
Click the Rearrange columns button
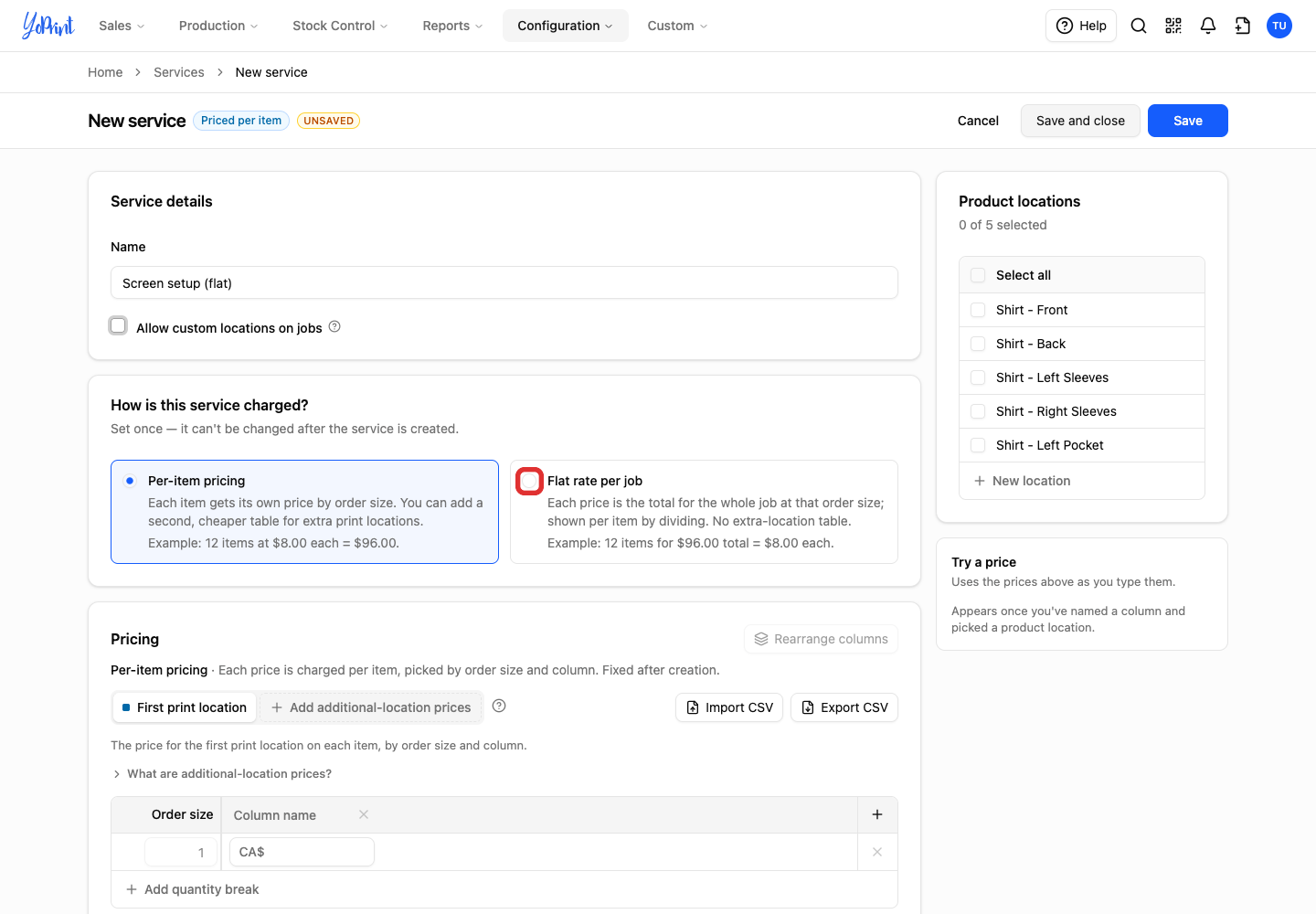click(x=821, y=639)
